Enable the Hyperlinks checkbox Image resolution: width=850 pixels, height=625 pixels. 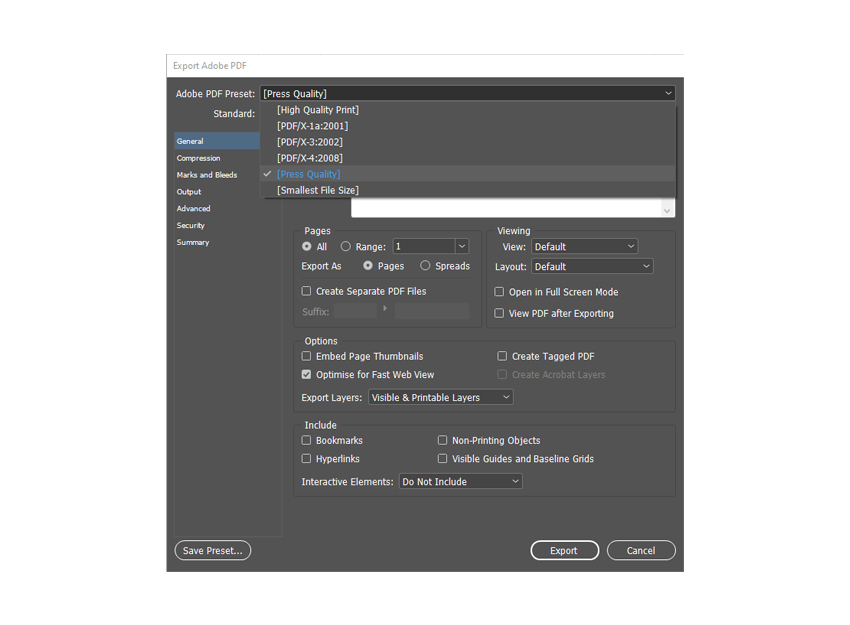point(306,459)
